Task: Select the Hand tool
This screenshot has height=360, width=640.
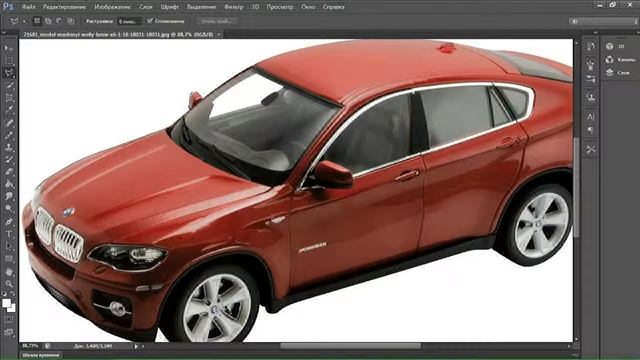Action: [9, 271]
